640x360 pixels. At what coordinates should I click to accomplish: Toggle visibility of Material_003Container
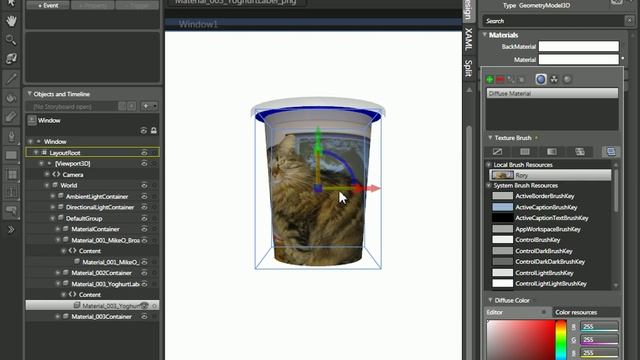[144, 317]
